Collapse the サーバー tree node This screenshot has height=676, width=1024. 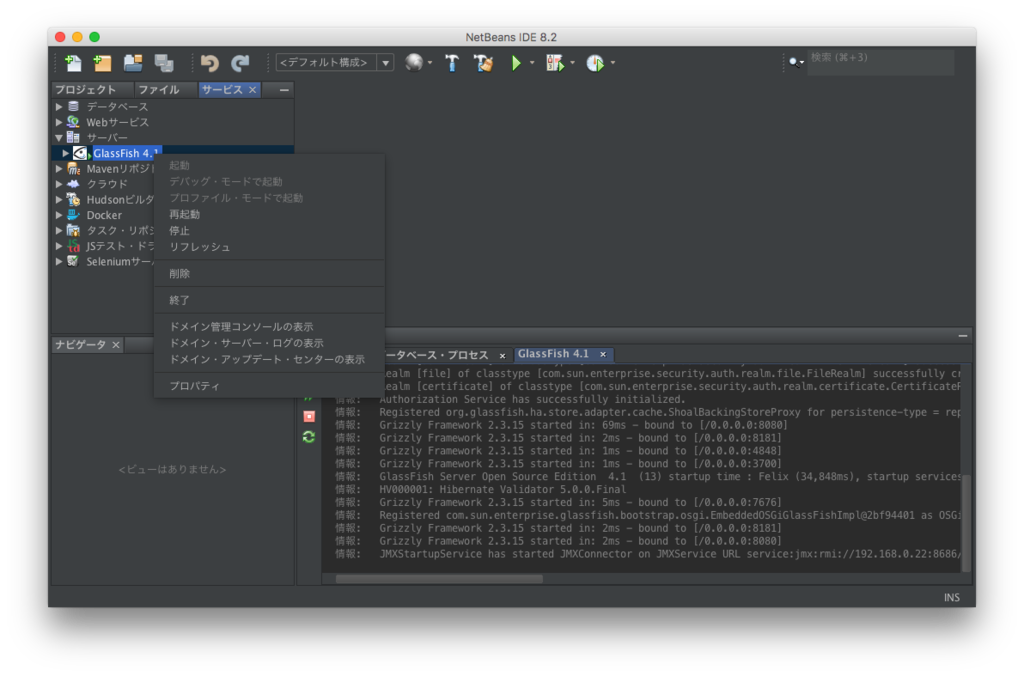click(x=59, y=138)
